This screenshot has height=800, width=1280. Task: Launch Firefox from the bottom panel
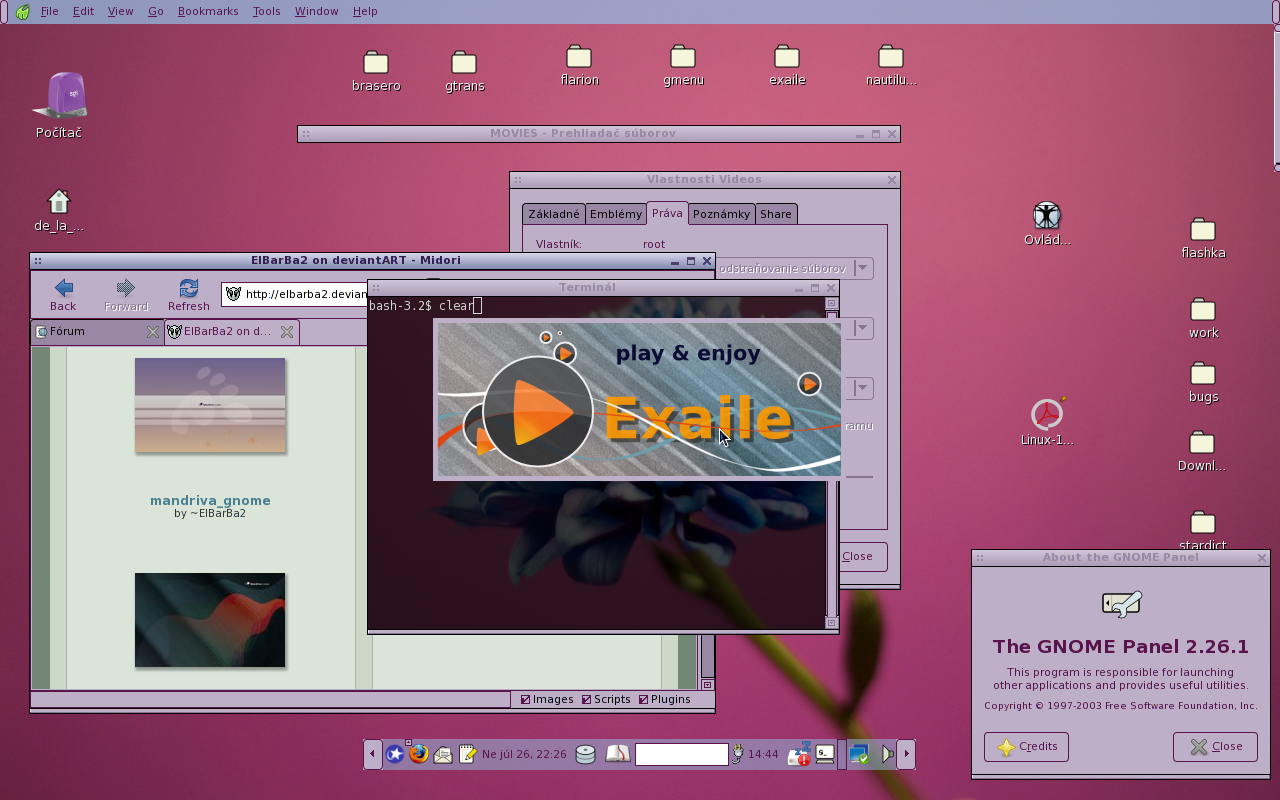[419, 754]
